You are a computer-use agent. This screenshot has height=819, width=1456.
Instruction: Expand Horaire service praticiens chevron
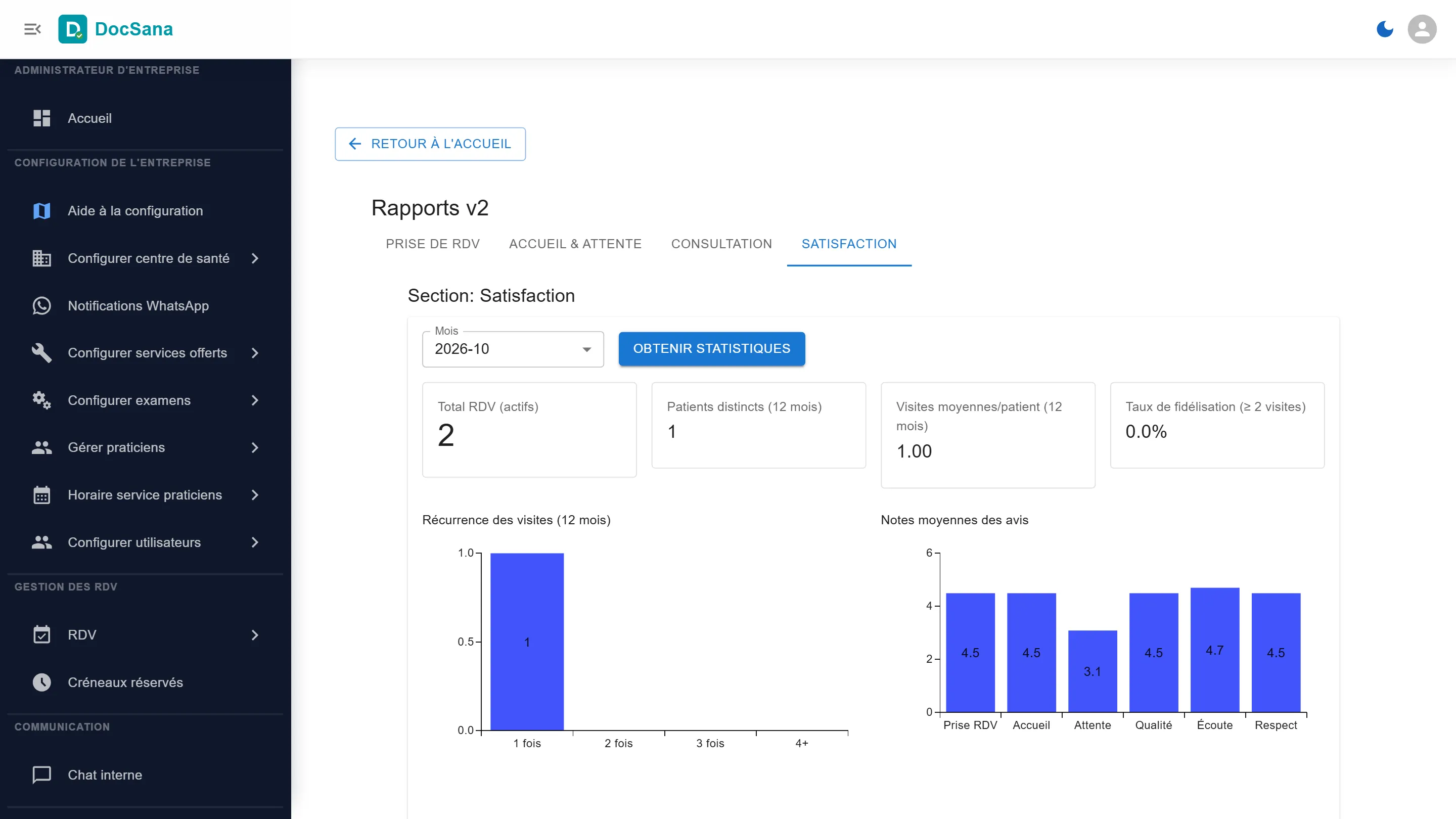coord(255,495)
